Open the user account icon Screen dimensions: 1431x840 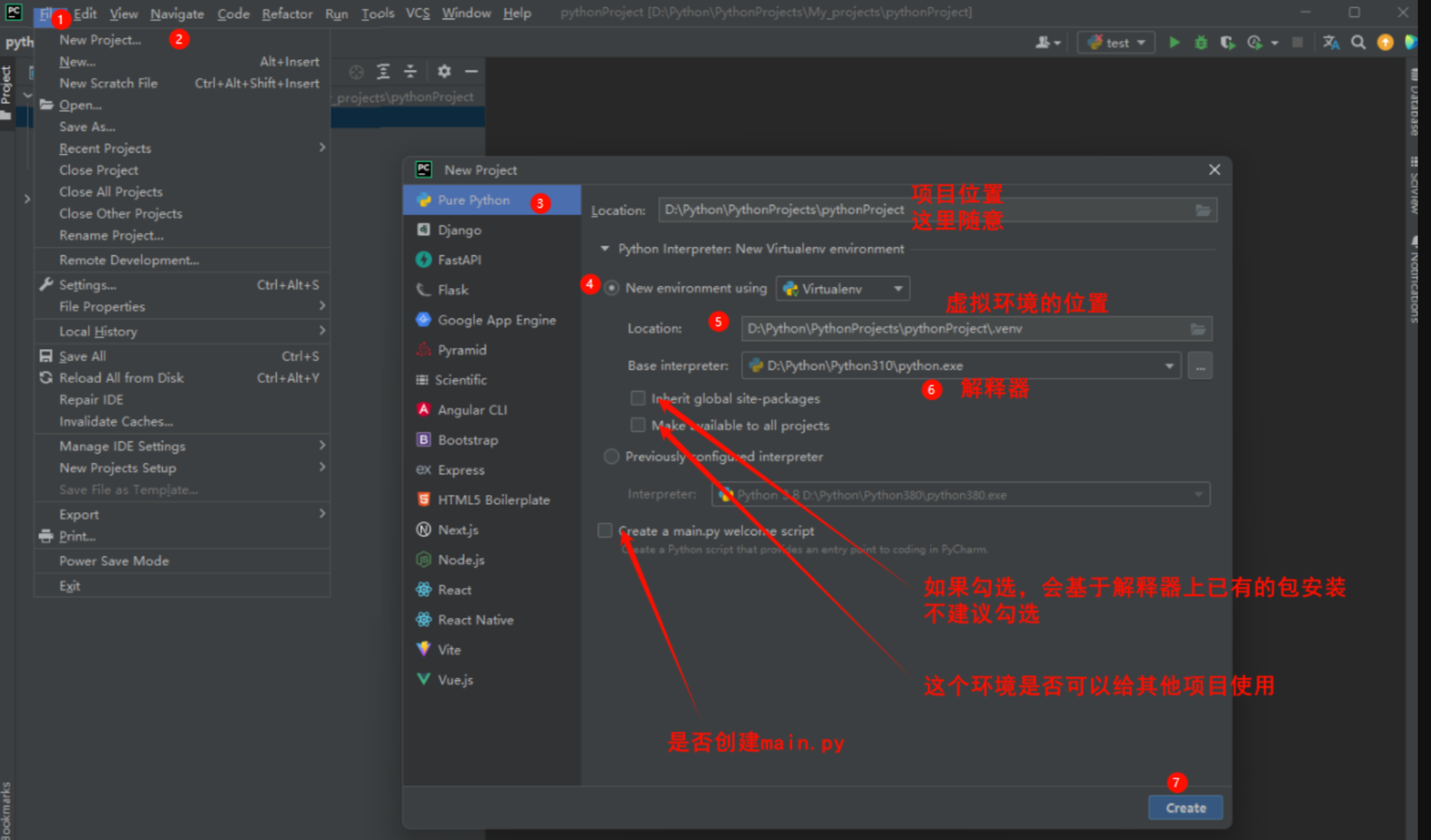(x=1047, y=43)
